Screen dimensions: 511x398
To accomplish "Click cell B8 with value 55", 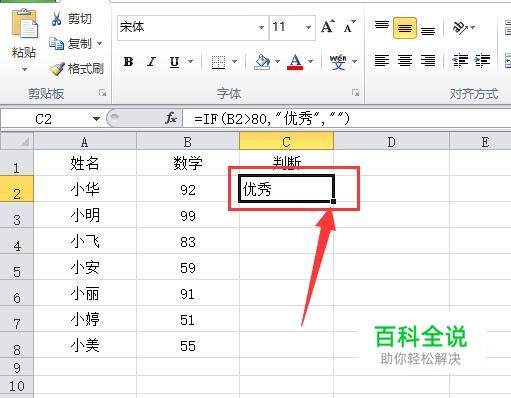I will [188, 345].
